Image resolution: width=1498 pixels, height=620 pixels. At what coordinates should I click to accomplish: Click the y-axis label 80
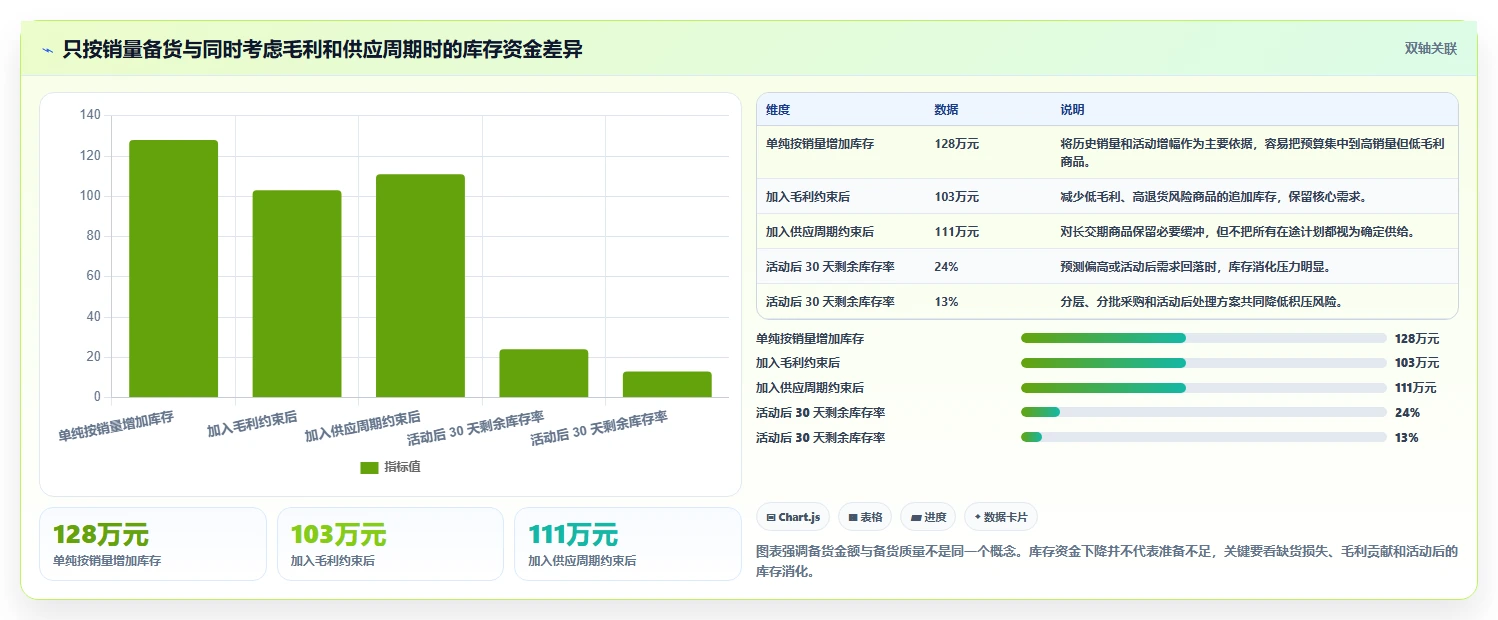click(x=93, y=236)
